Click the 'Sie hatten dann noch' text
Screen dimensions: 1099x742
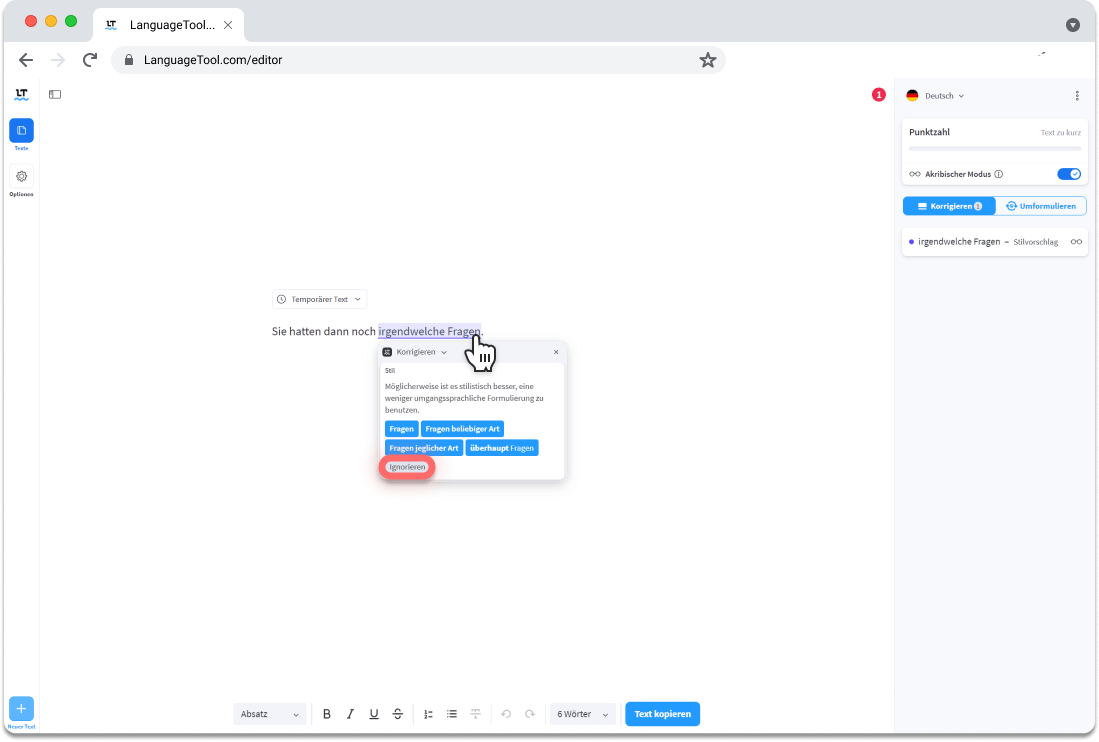click(324, 331)
